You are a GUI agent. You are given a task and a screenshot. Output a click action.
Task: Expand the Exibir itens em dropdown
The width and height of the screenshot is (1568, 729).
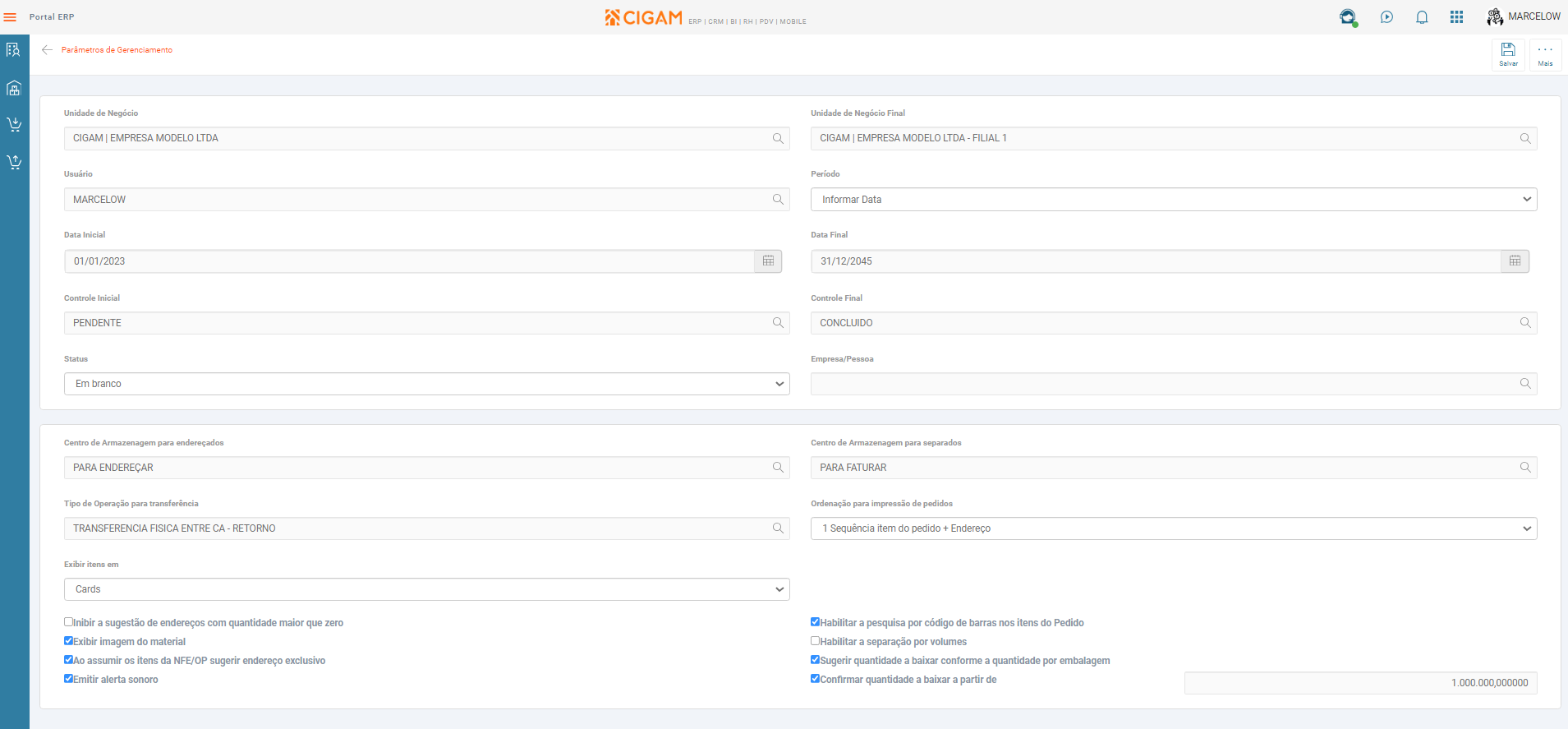coord(426,589)
